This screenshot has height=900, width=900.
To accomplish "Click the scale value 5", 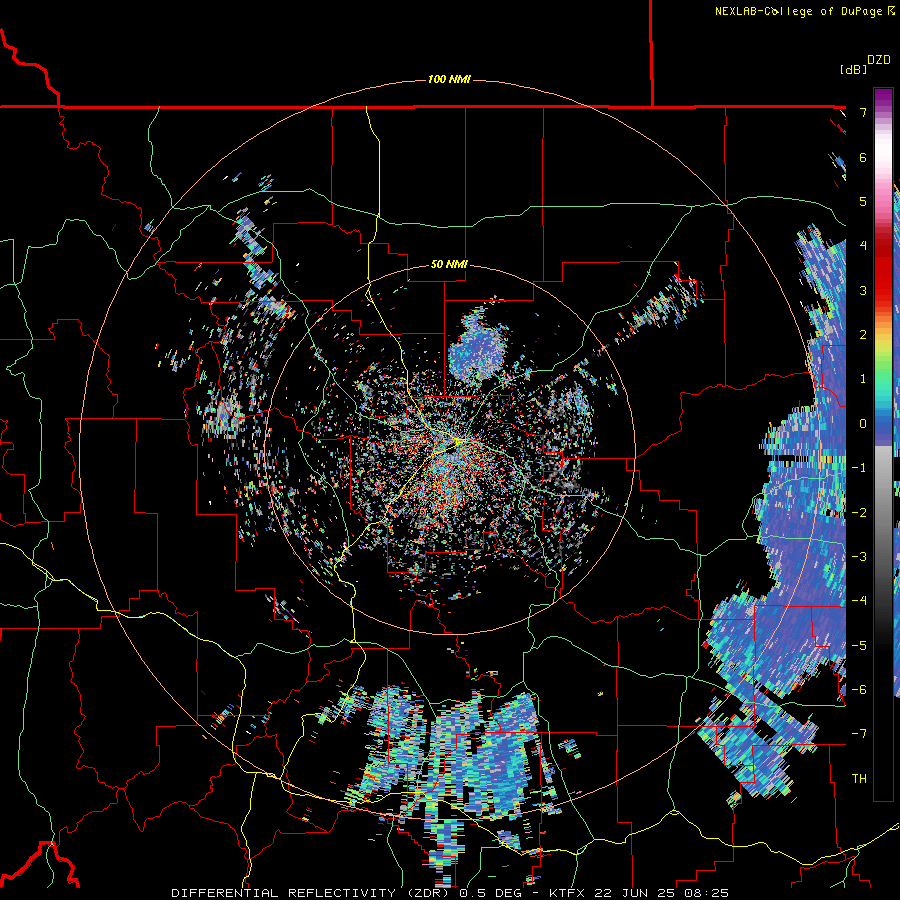I will click(863, 201).
